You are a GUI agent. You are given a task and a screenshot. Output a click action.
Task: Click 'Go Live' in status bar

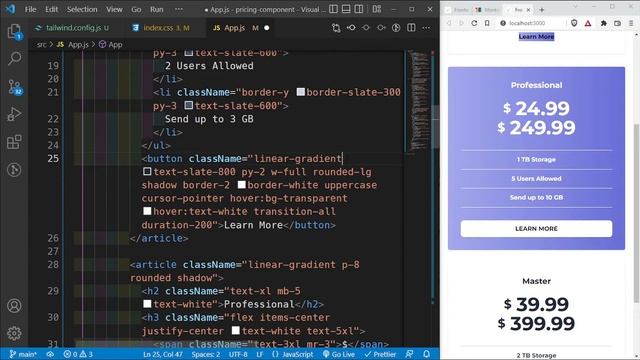pyautogui.click(x=339, y=354)
